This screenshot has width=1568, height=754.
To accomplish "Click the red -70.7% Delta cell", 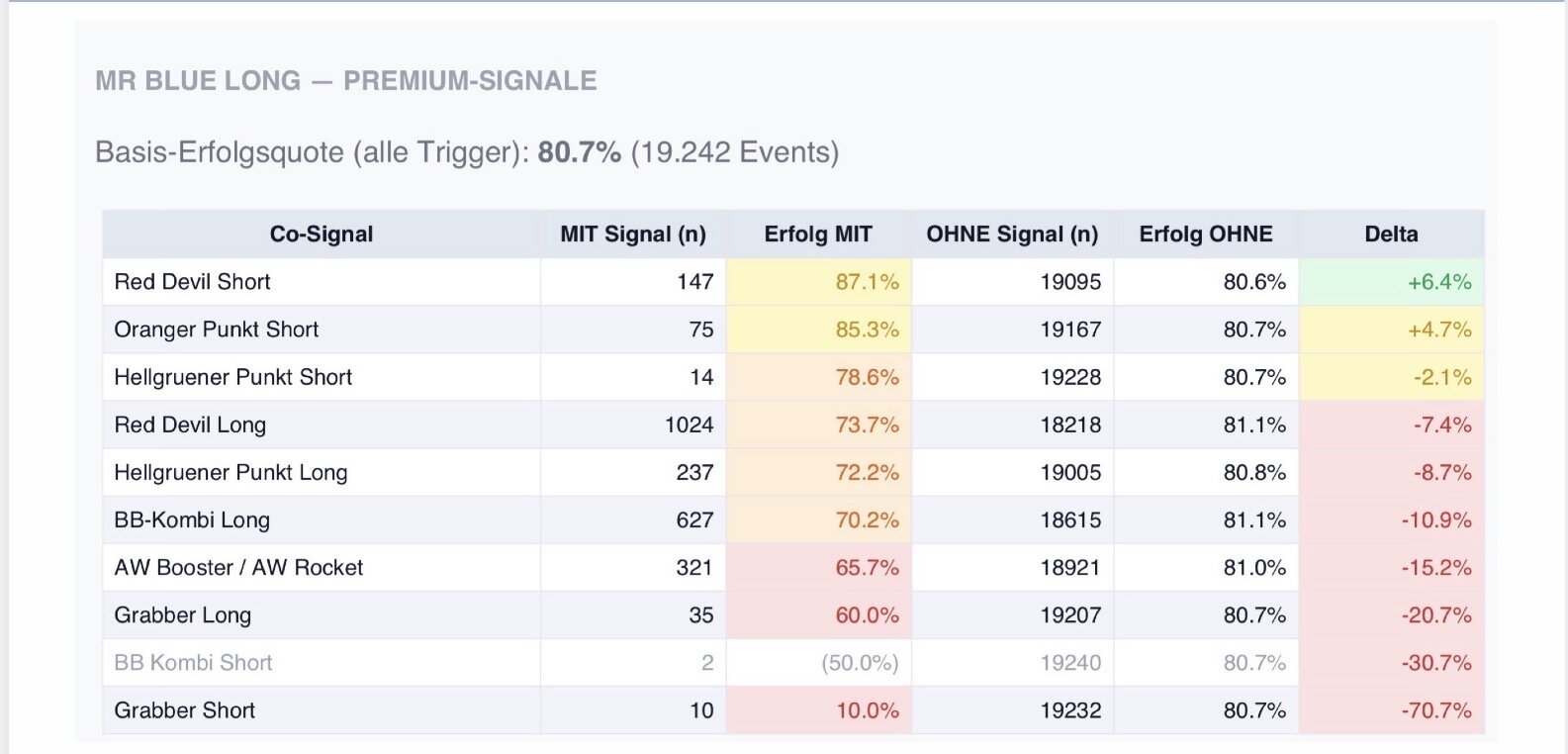I will click(x=1435, y=709).
